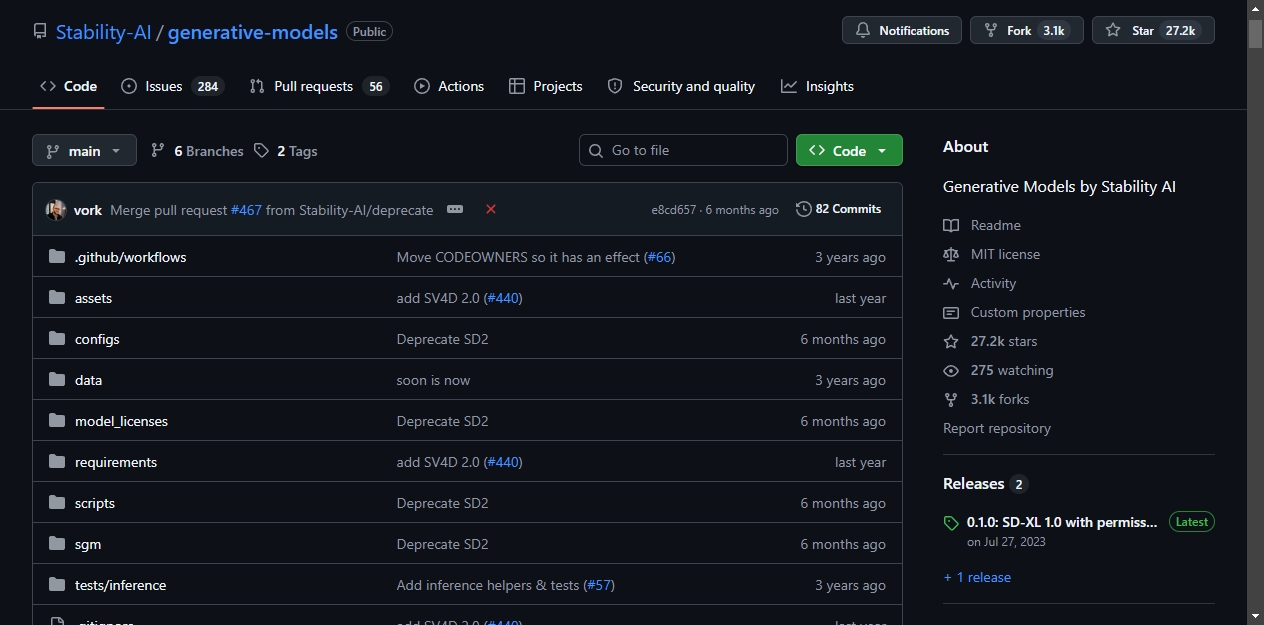Open the Projects tab

tap(546, 86)
